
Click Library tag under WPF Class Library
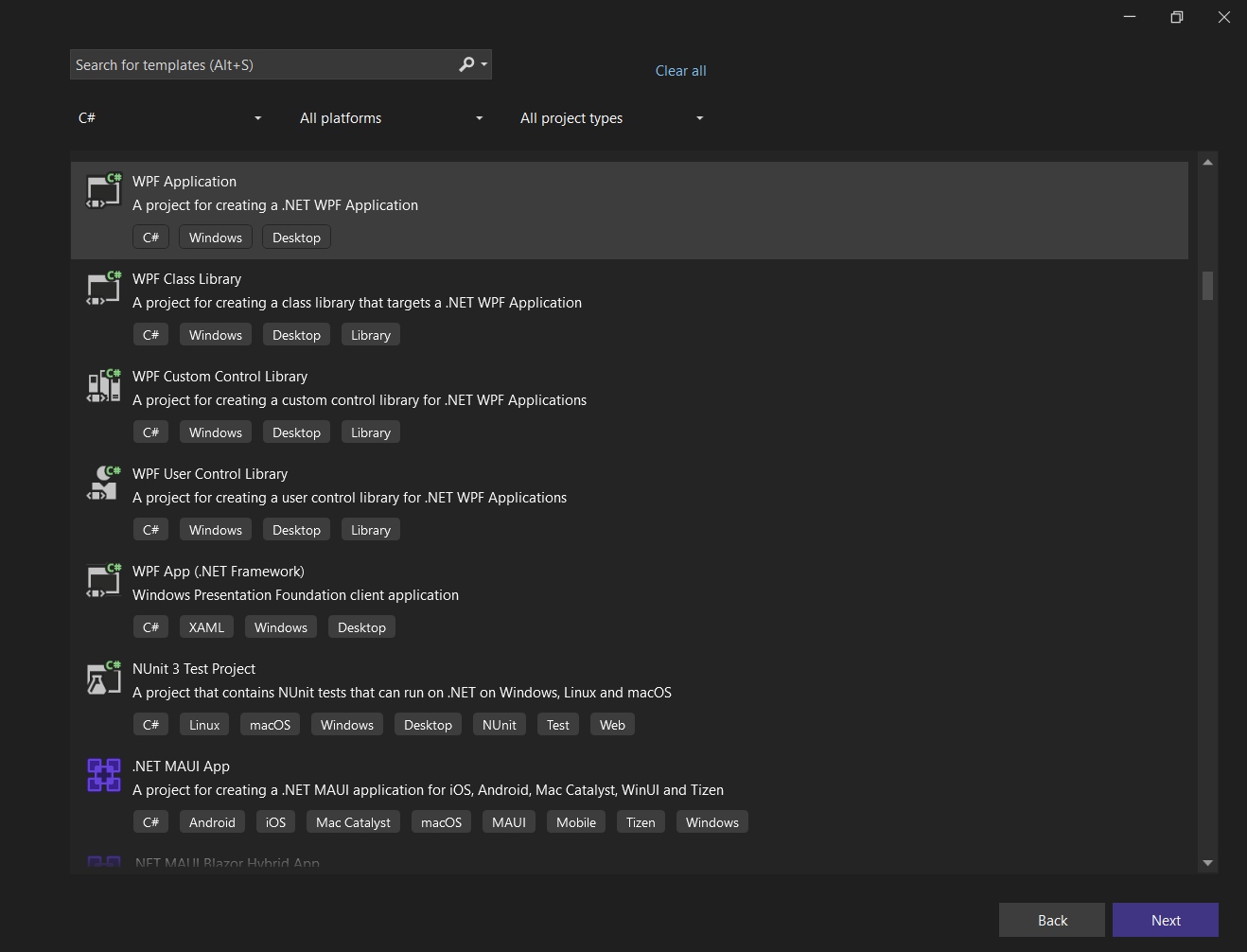371,335
